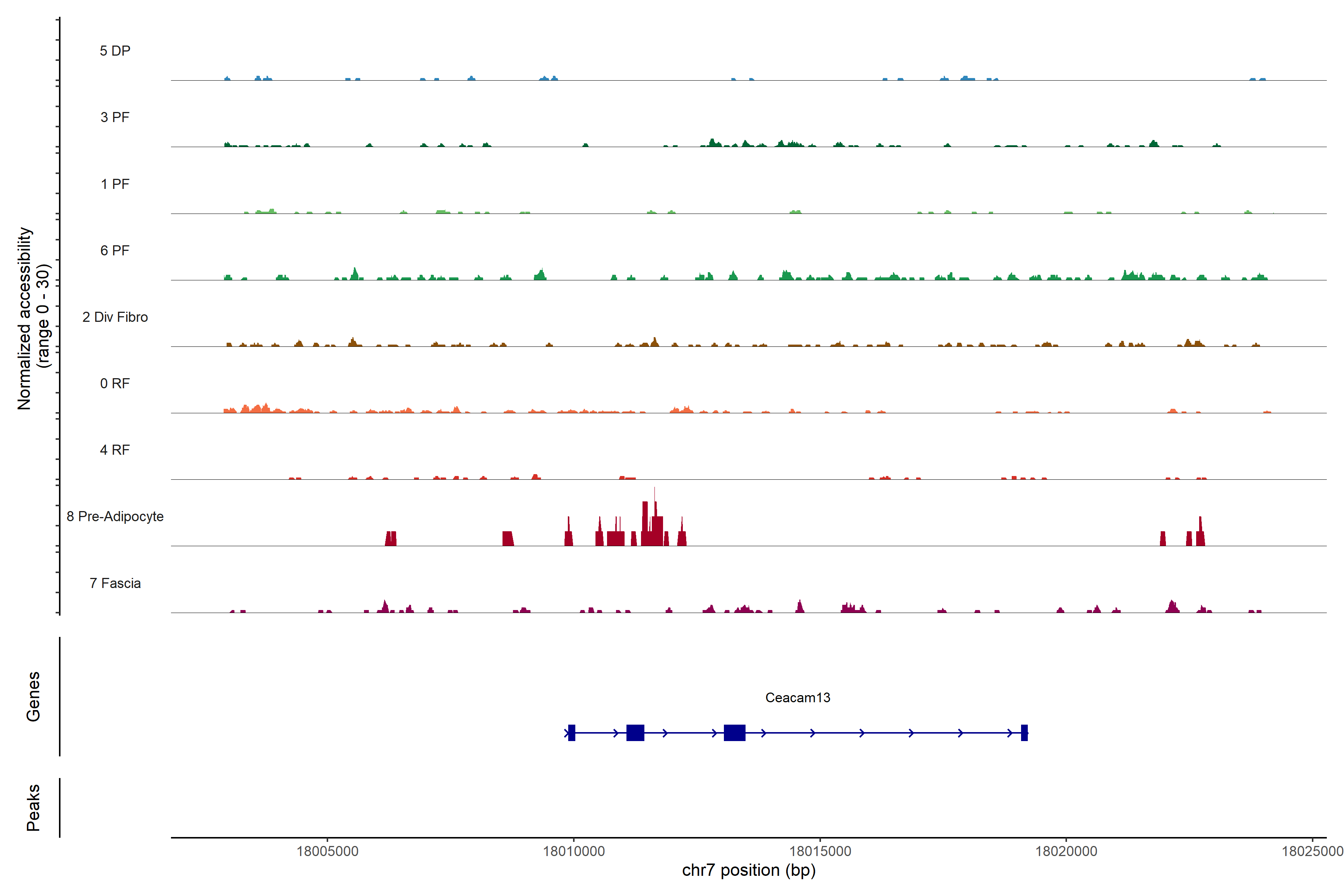Click the 18005000 axis tick label

[327, 851]
